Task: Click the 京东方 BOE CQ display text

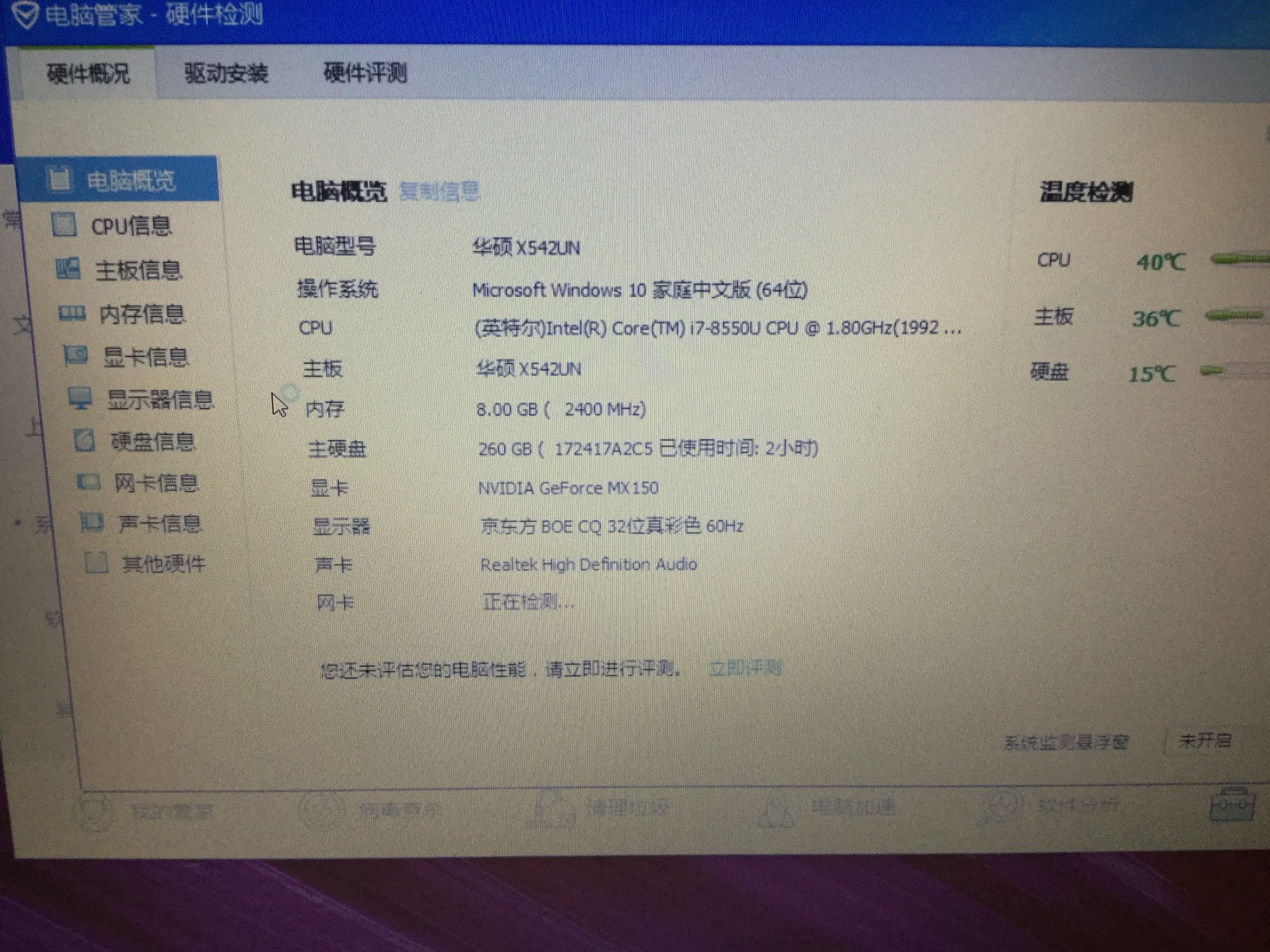Action: click(x=612, y=526)
